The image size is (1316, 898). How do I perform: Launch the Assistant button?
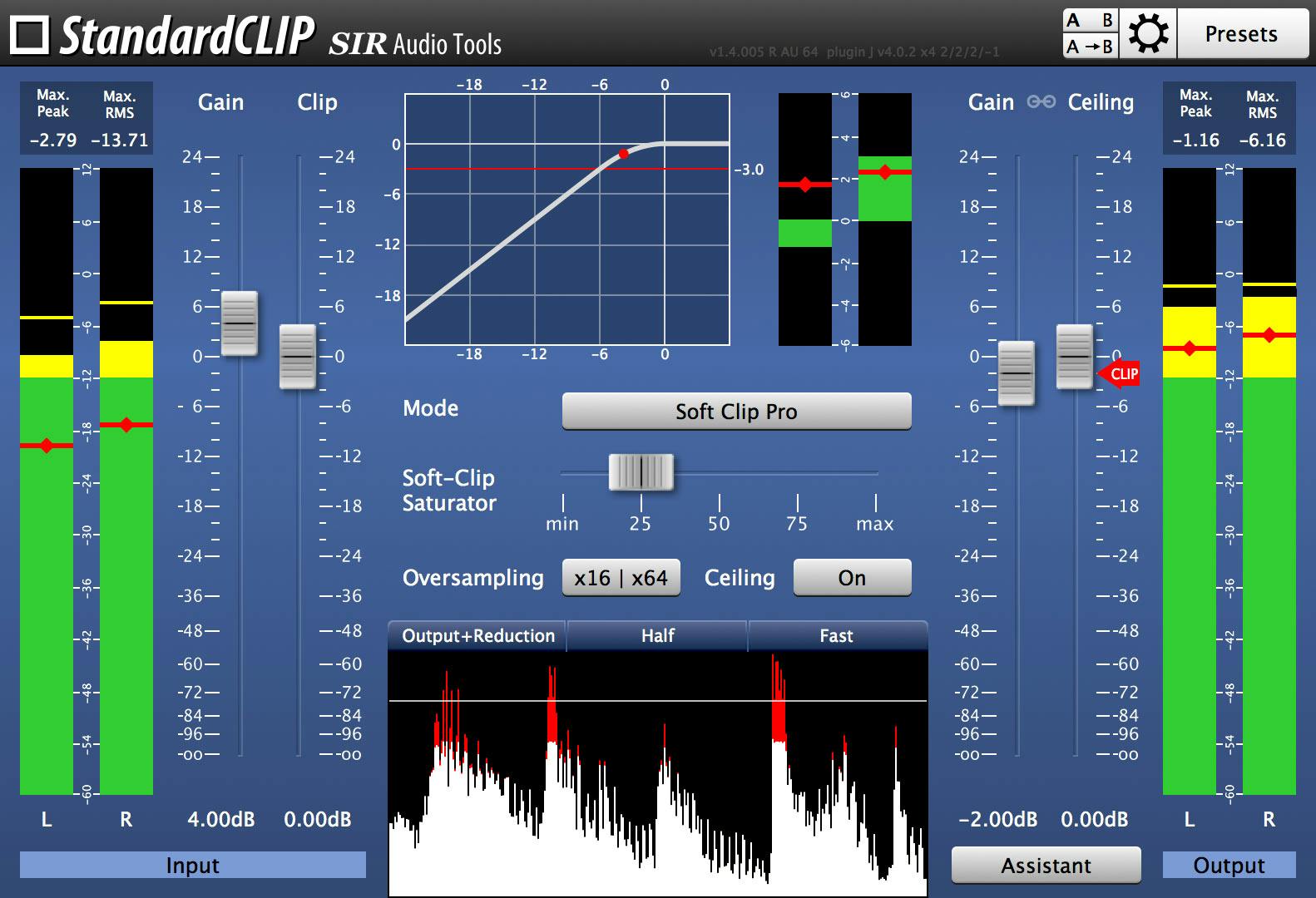pyautogui.click(x=1046, y=866)
